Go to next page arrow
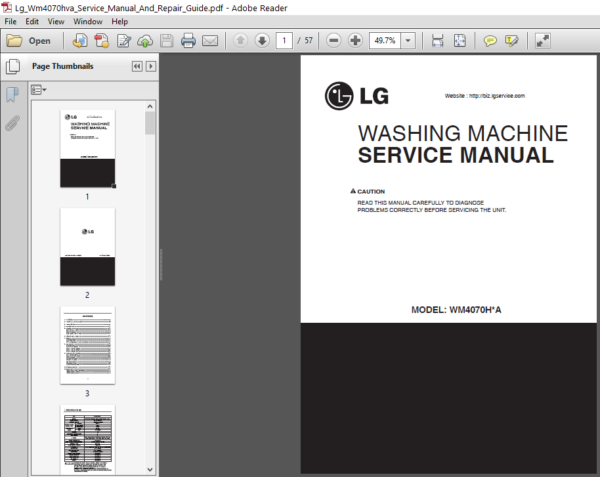 (262, 40)
